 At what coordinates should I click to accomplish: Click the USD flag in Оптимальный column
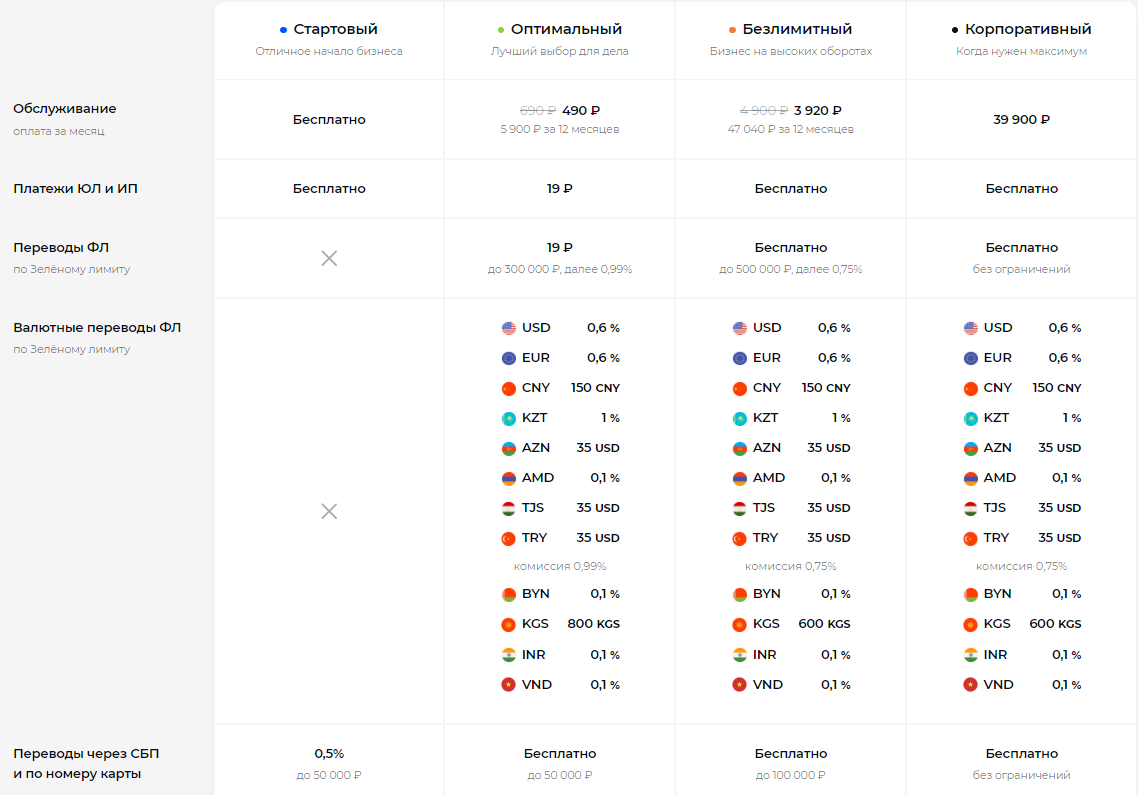(509, 328)
